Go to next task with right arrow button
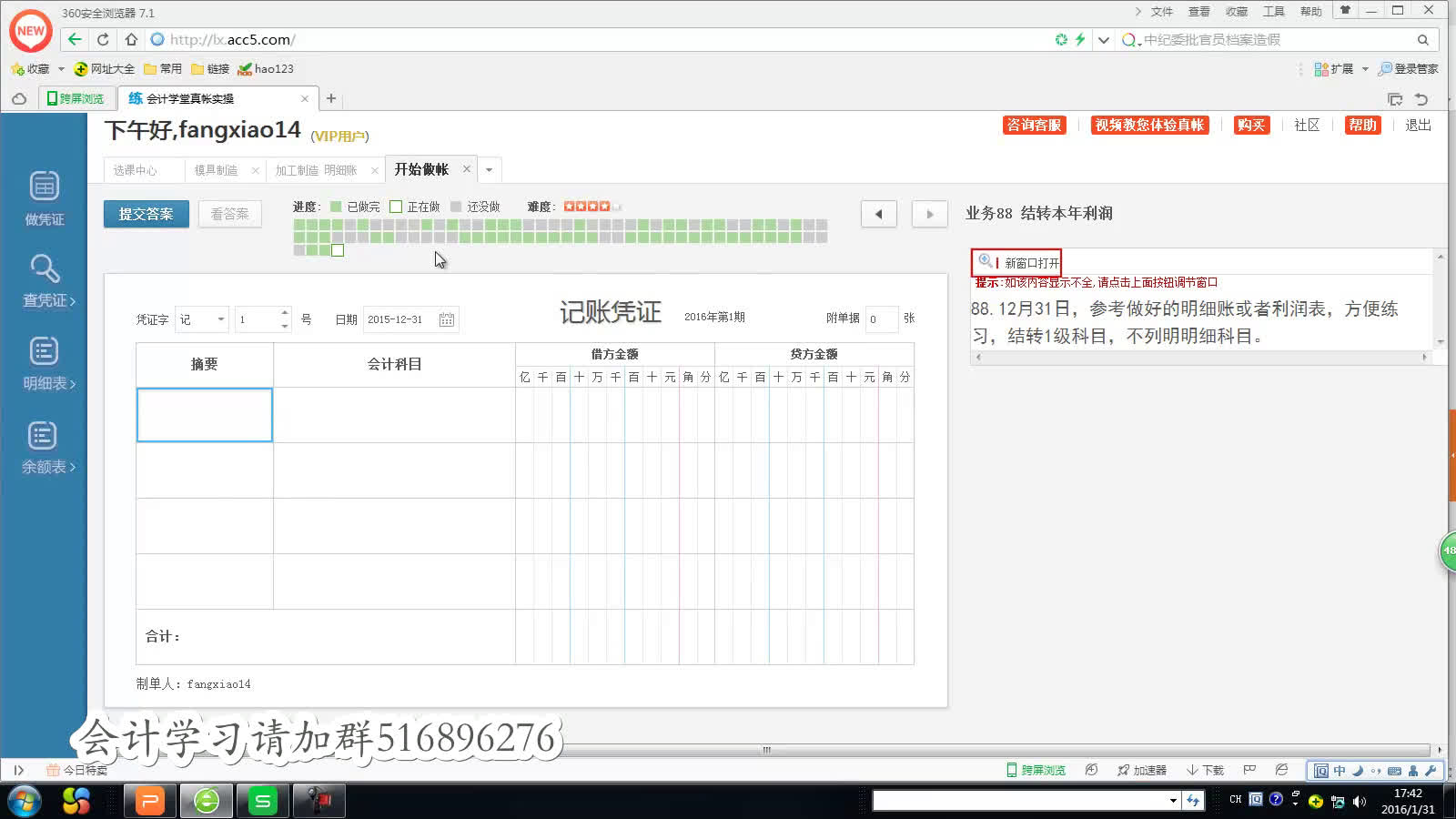 [930, 214]
